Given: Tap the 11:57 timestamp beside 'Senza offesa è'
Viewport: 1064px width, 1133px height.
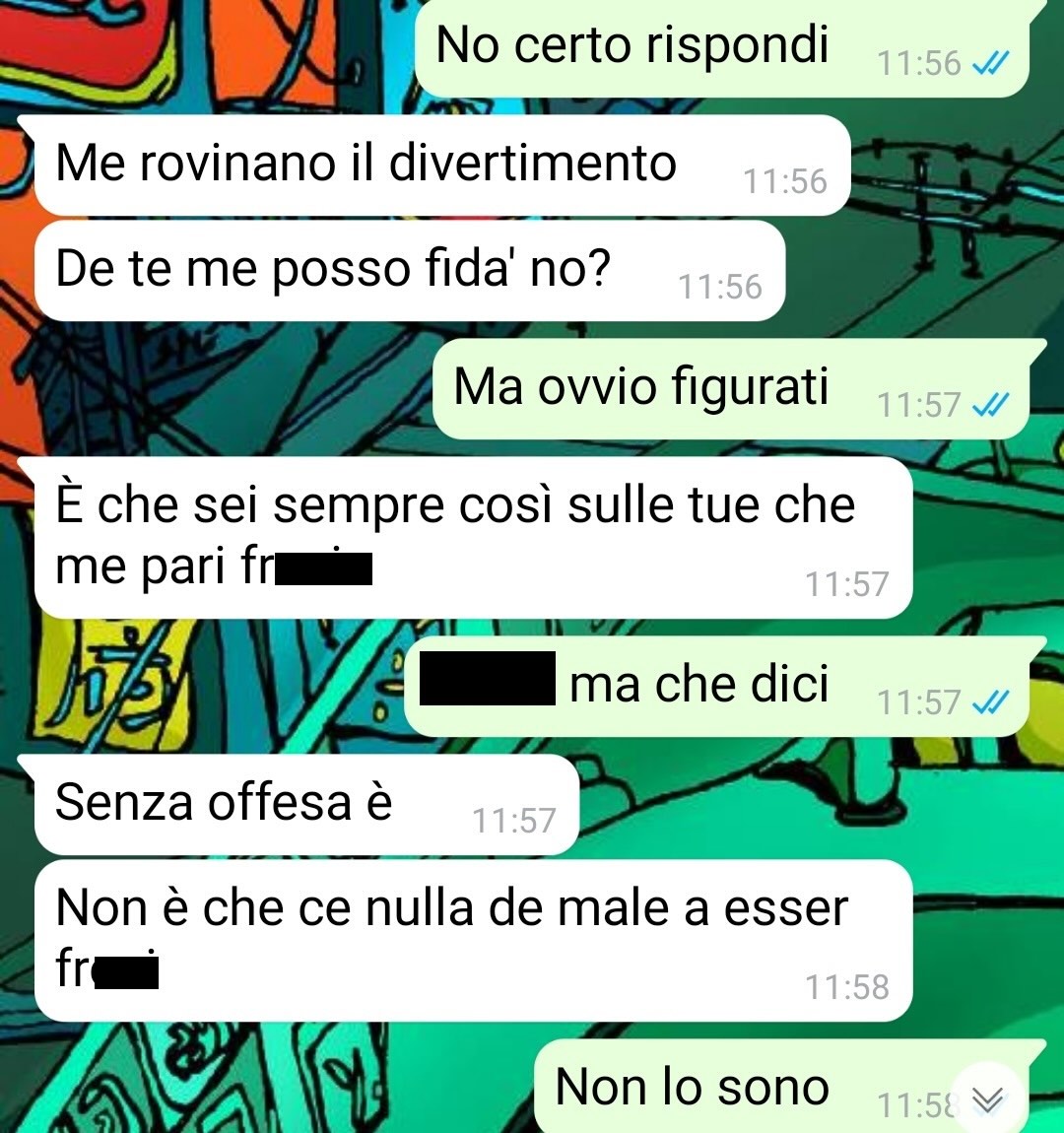Looking at the screenshot, I should (x=513, y=821).
